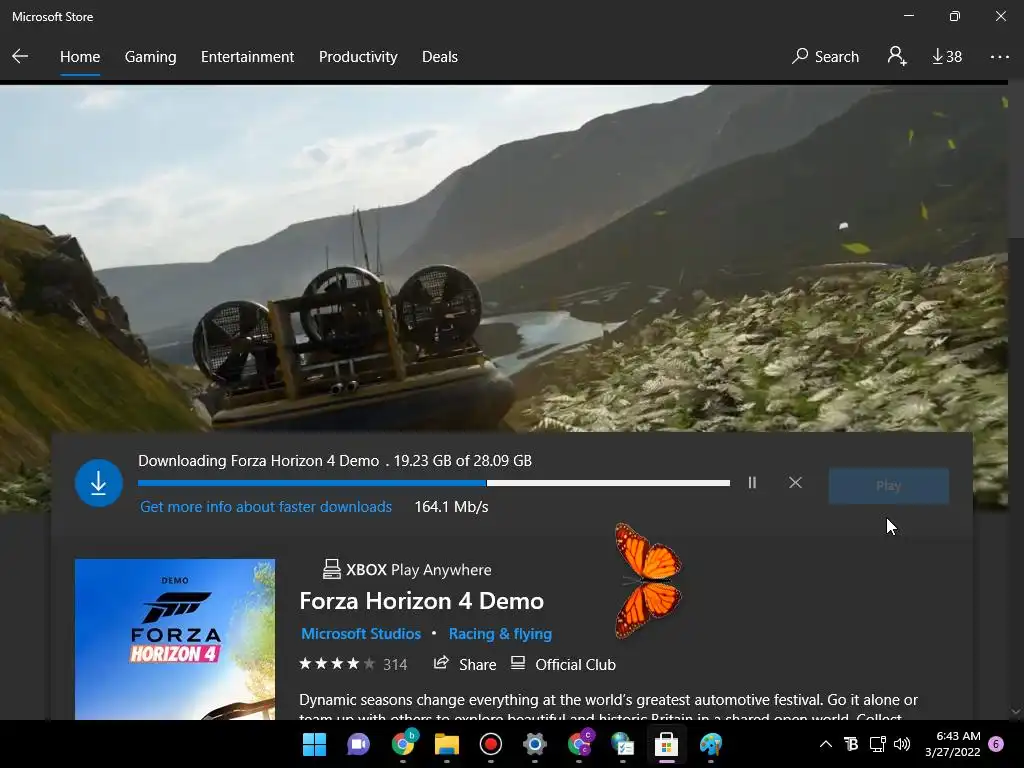Image resolution: width=1024 pixels, height=768 pixels.
Task: Open Get more info about faster downloads
Action: point(266,507)
